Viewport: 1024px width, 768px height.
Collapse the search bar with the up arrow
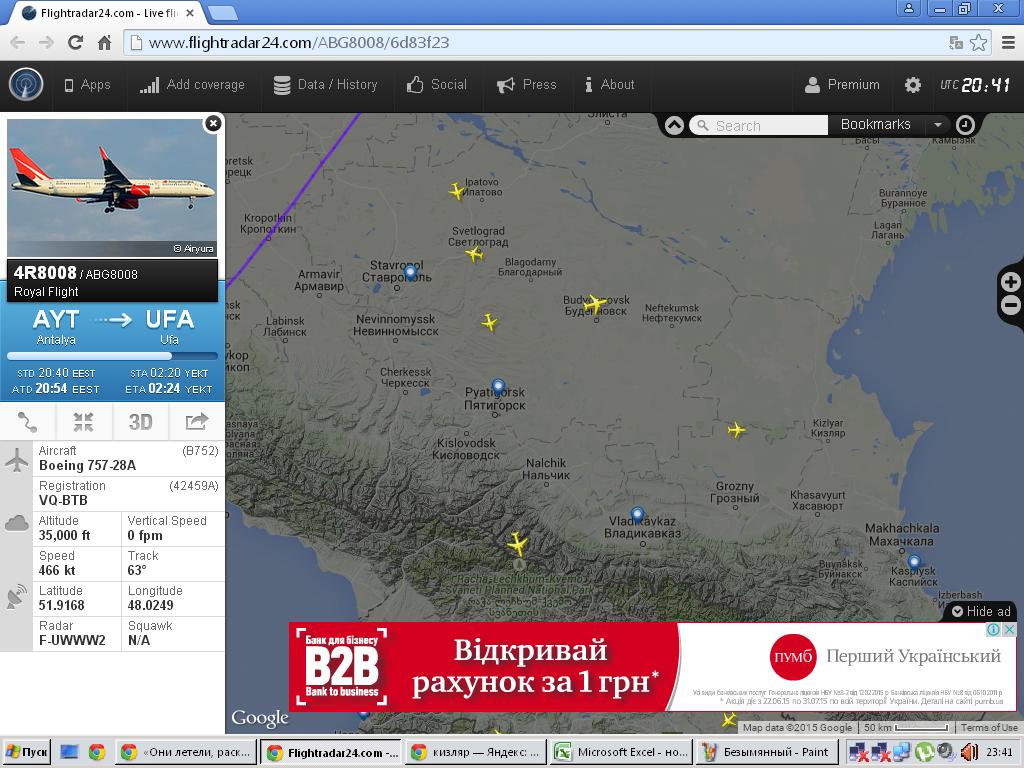coord(674,125)
